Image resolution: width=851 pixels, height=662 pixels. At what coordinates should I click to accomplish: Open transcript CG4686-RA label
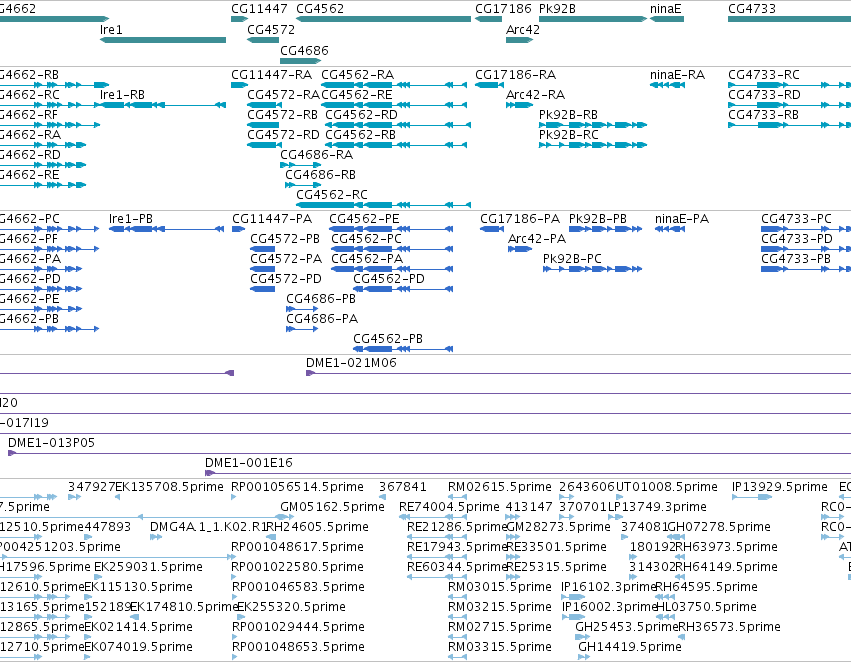tap(316, 155)
